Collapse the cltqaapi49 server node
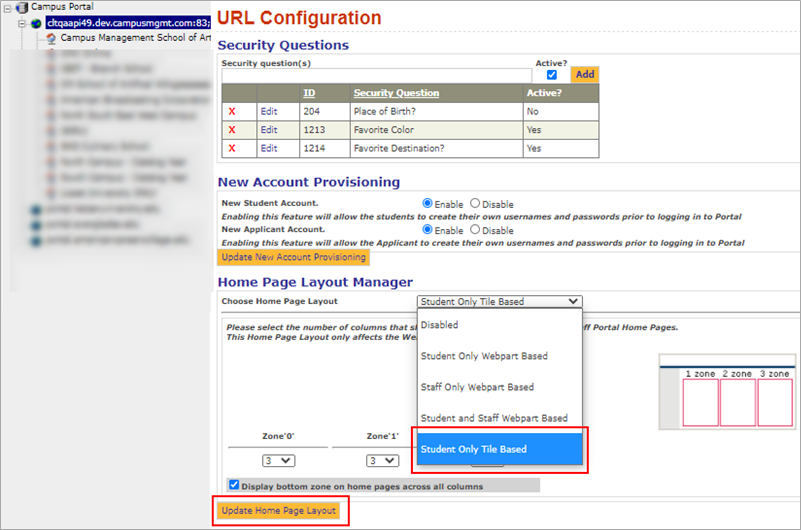Viewport: 801px width, 530px height. click(21, 23)
